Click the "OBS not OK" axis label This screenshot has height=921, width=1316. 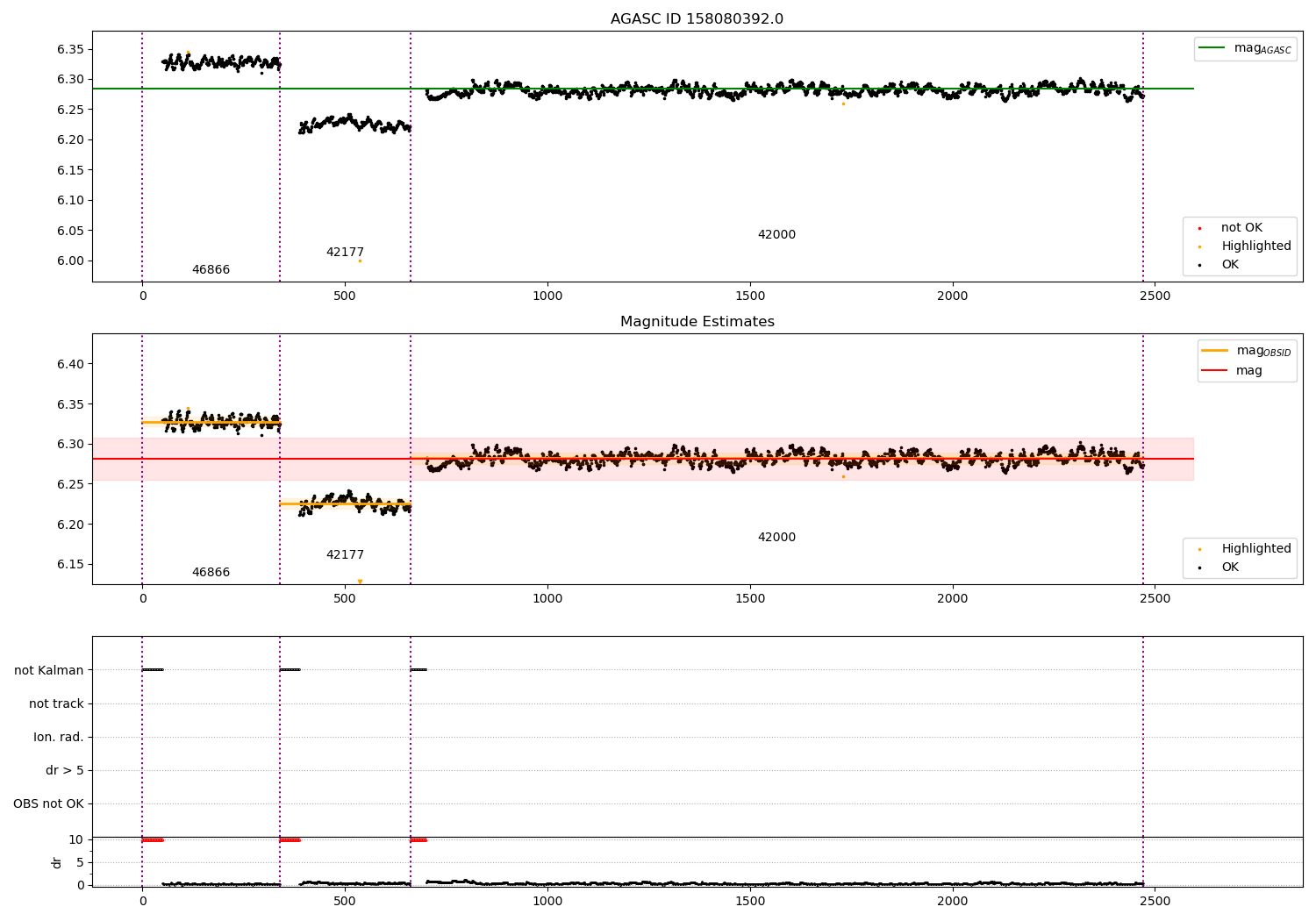[48, 804]
